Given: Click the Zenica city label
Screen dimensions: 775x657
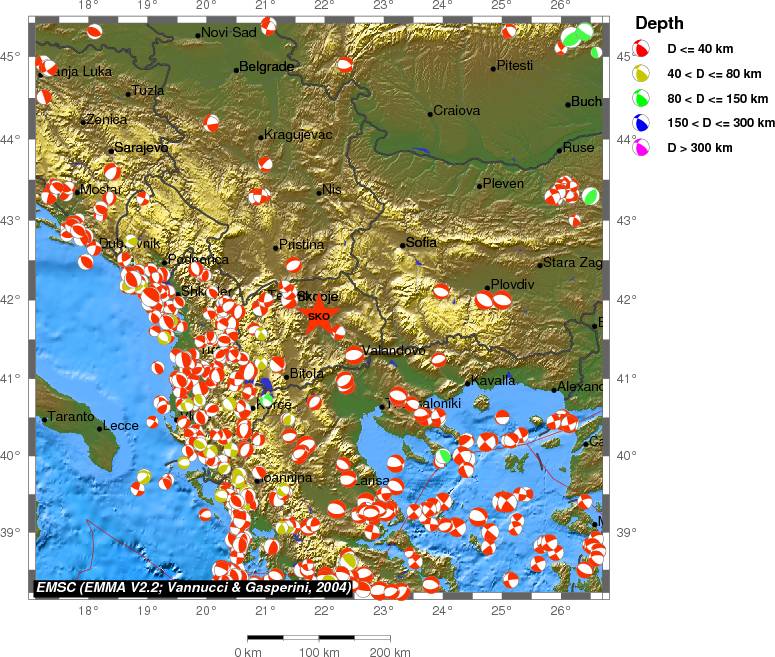Looking at the screenshot, I should (x=106, y=119).
